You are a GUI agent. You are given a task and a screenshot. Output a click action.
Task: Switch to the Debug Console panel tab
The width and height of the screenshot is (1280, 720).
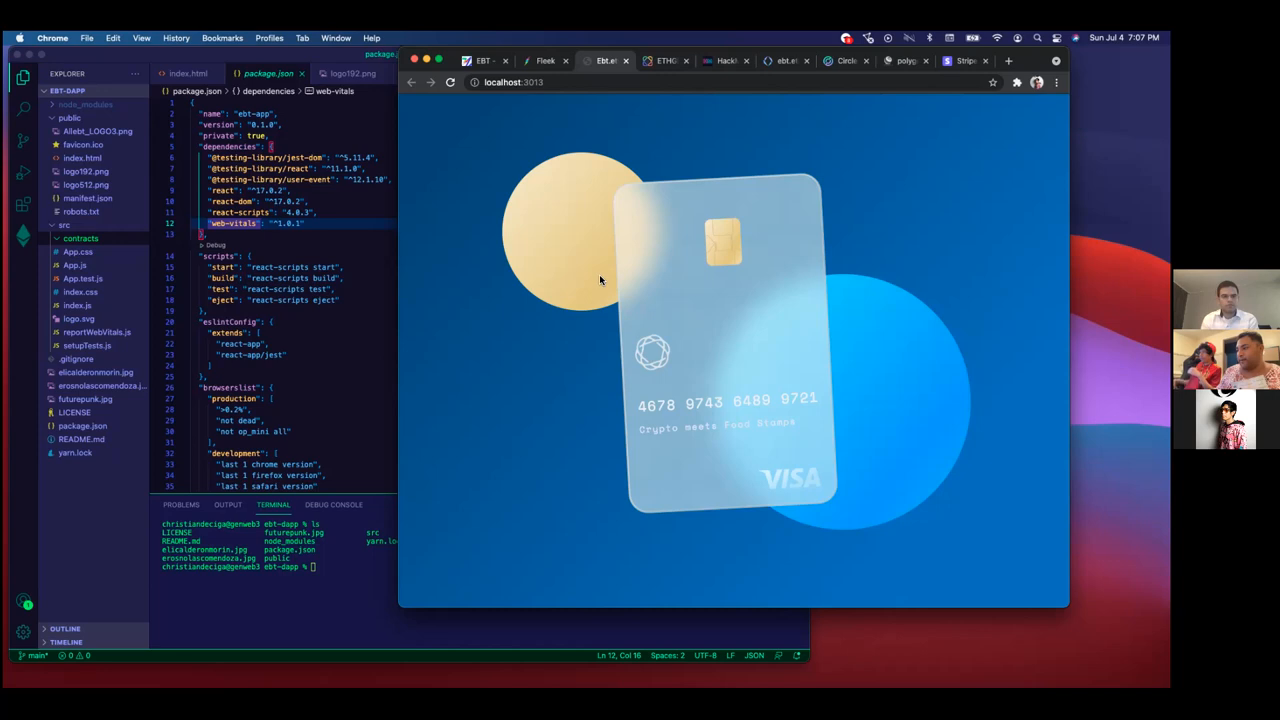334,505
